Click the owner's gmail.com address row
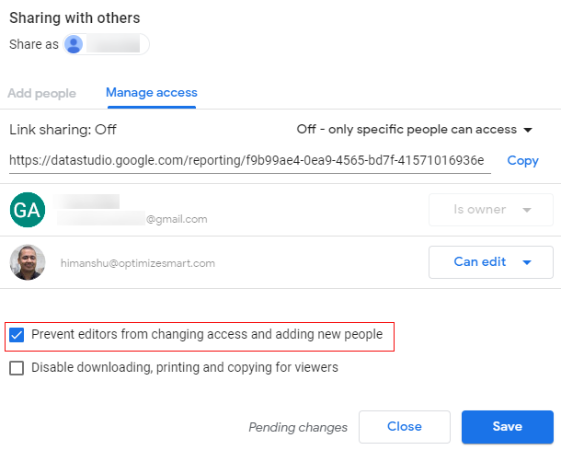 pos(132,219)
